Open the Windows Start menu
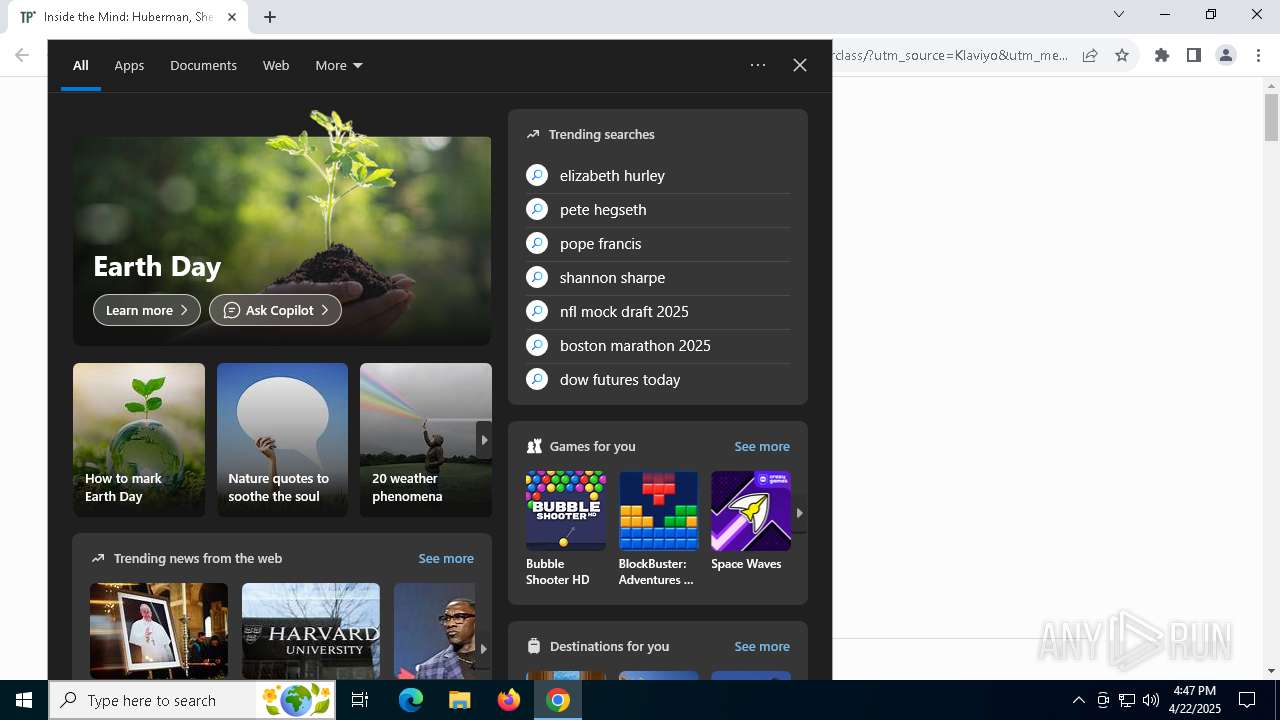The height and width of the screenshot is (720, 1280). tap(24, 700)
